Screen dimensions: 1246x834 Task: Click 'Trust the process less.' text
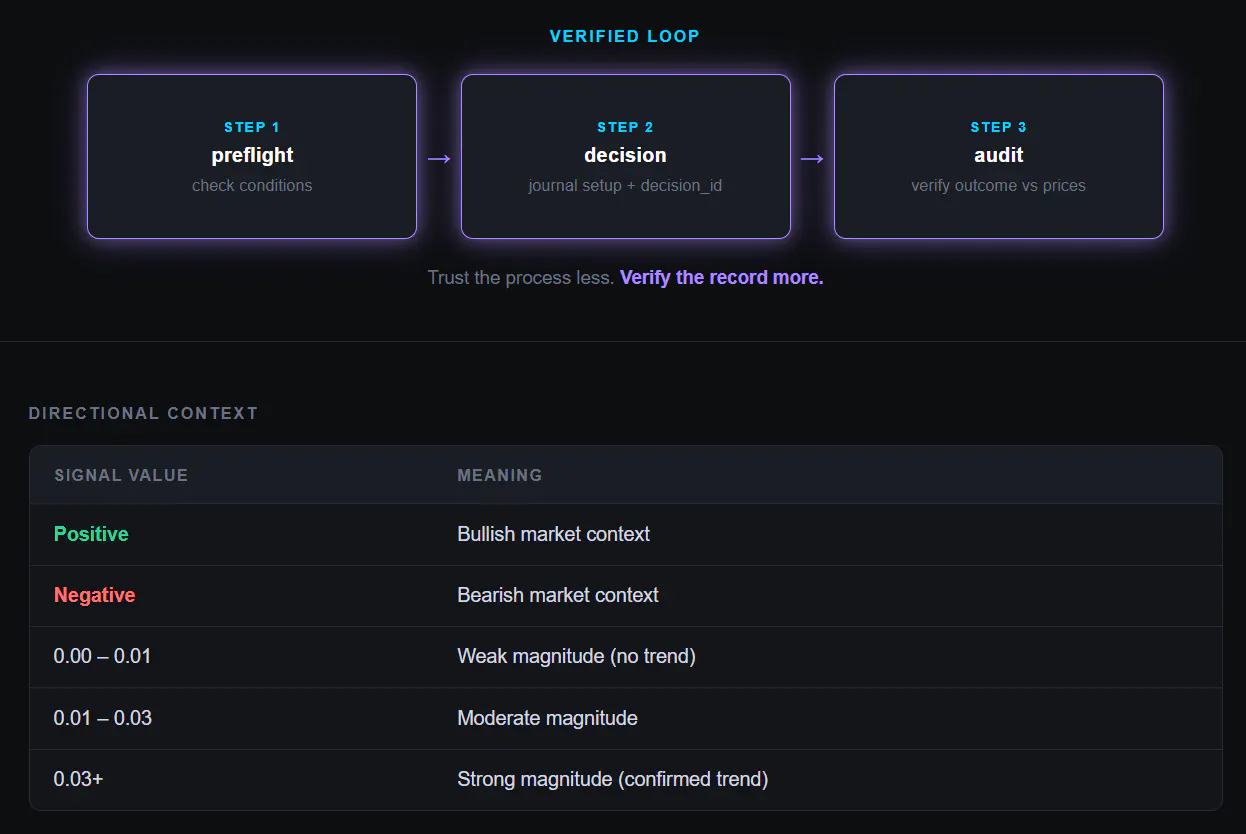(521, 277)
